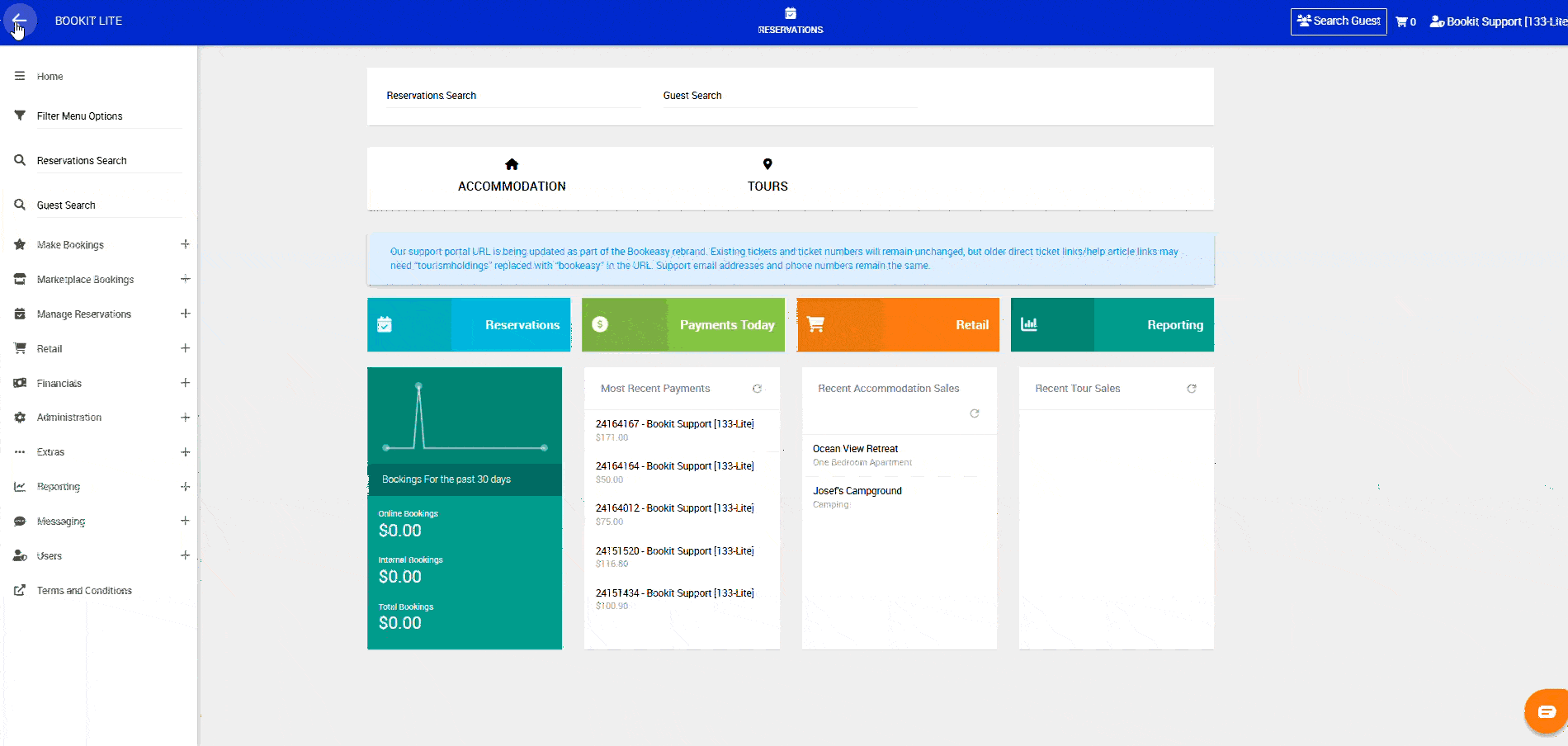Switch to the TOURS tab

[x=767, y=177]
